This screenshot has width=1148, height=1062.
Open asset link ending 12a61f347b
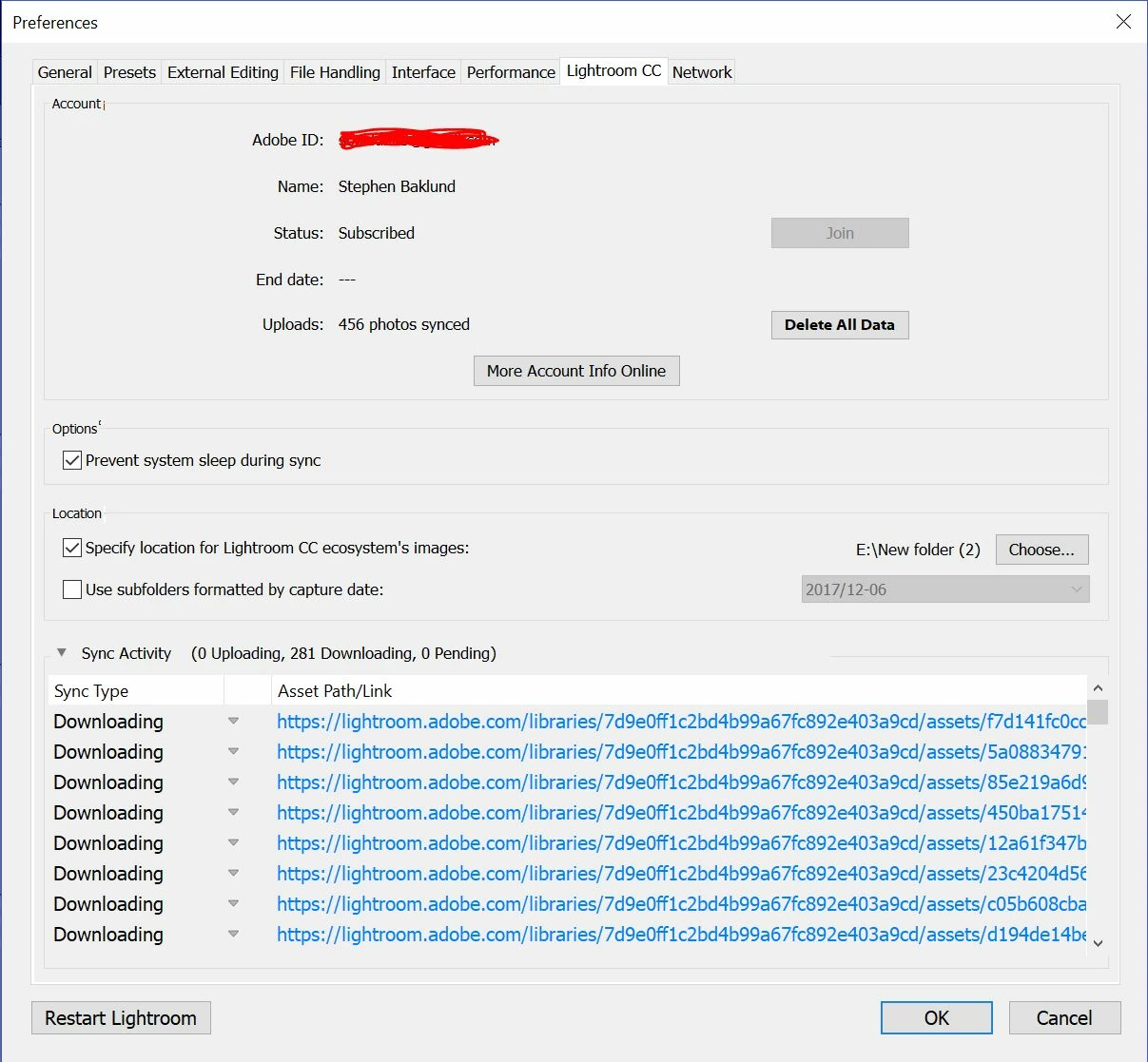681,843
